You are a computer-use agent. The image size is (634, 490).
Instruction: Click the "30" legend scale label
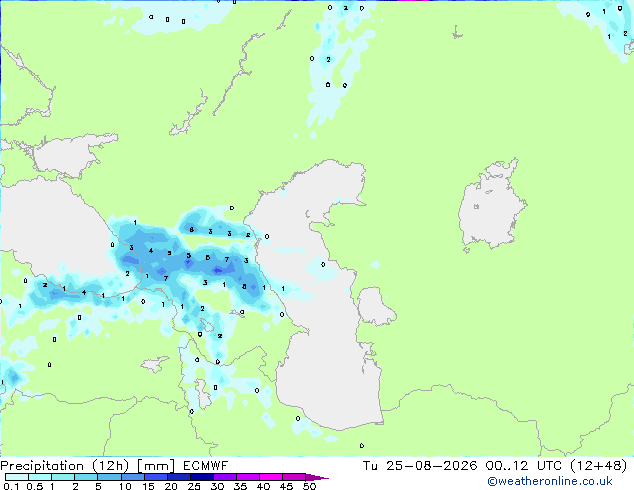217,486
